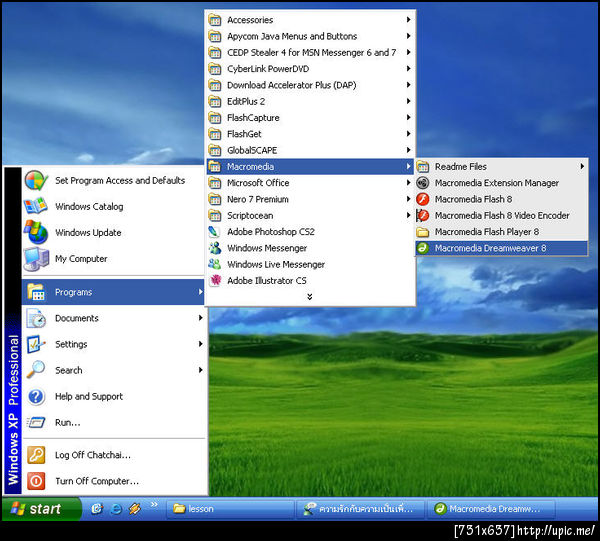Click the Readme Files folder icon
The height and width of the screenshot is (541, 600).
click(x=422, y=166)
